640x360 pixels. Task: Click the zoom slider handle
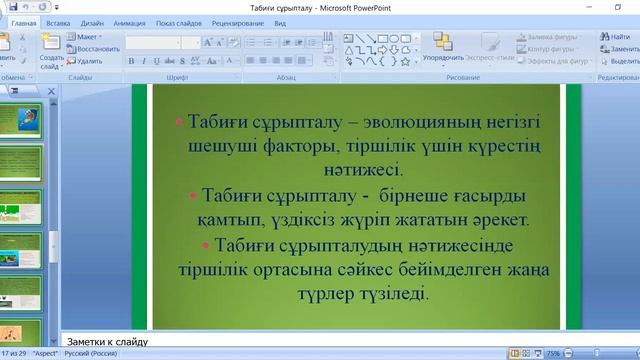[x=596, y=353]
